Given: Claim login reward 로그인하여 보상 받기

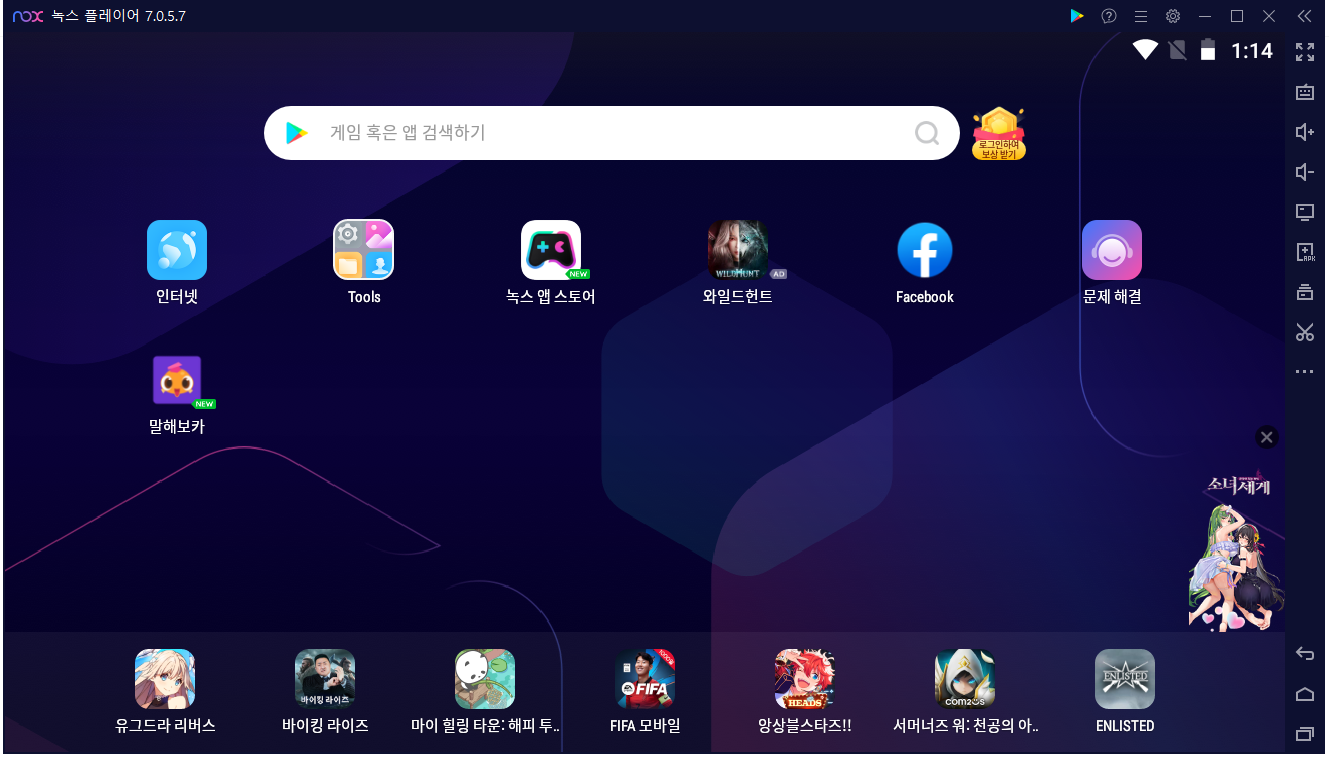Looking at the screenshot, I should click(998, 134).
